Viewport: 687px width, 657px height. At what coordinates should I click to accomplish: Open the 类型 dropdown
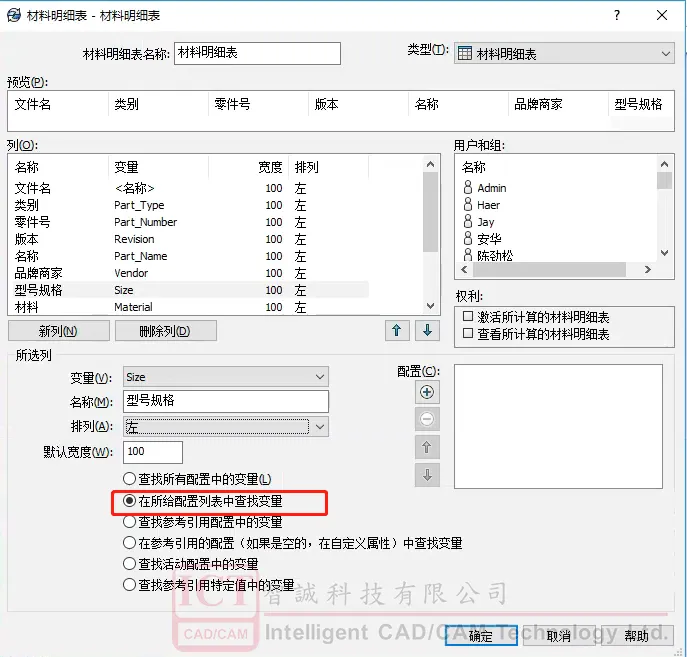coord(564,54)
